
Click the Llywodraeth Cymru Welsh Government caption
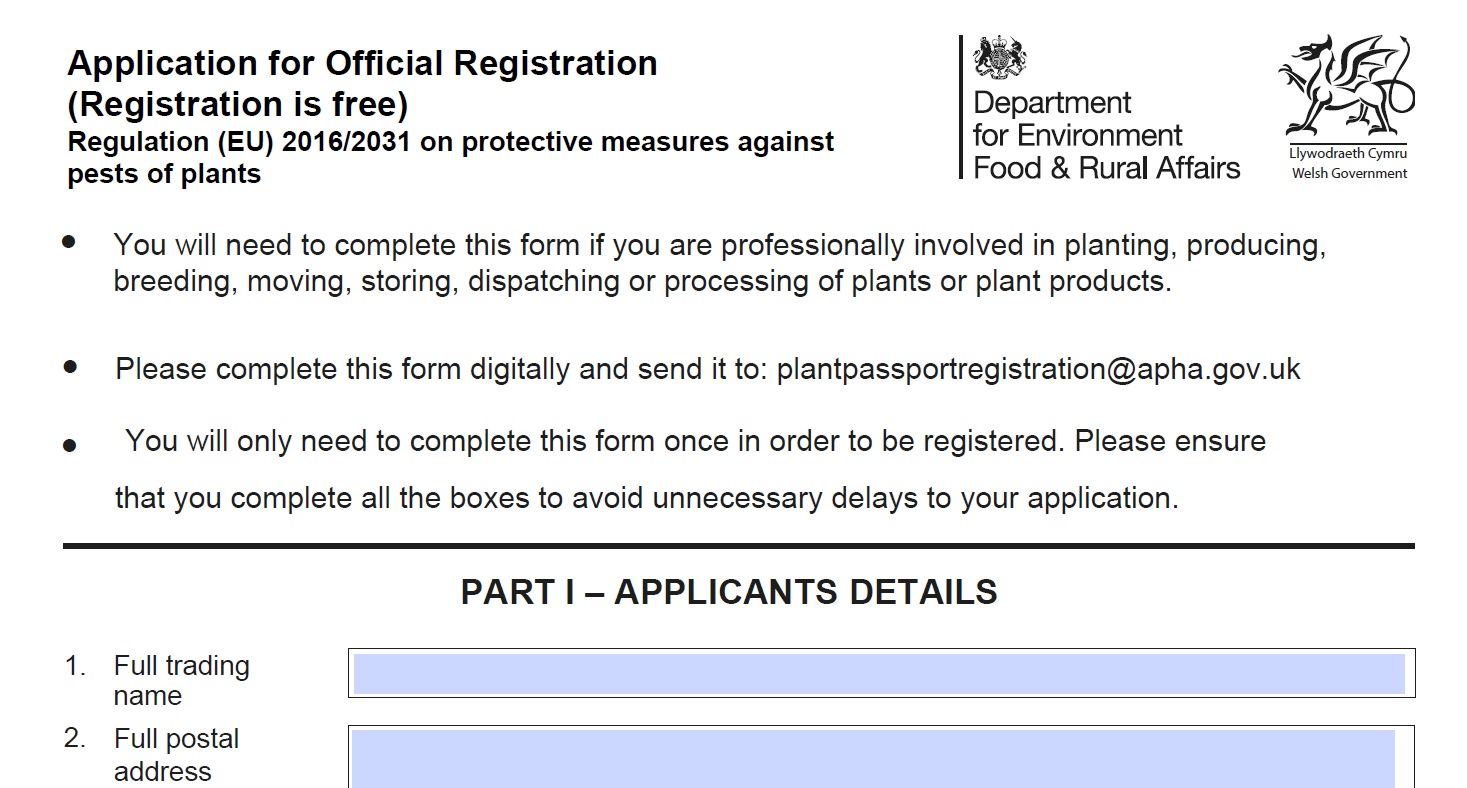point(1348,165)
